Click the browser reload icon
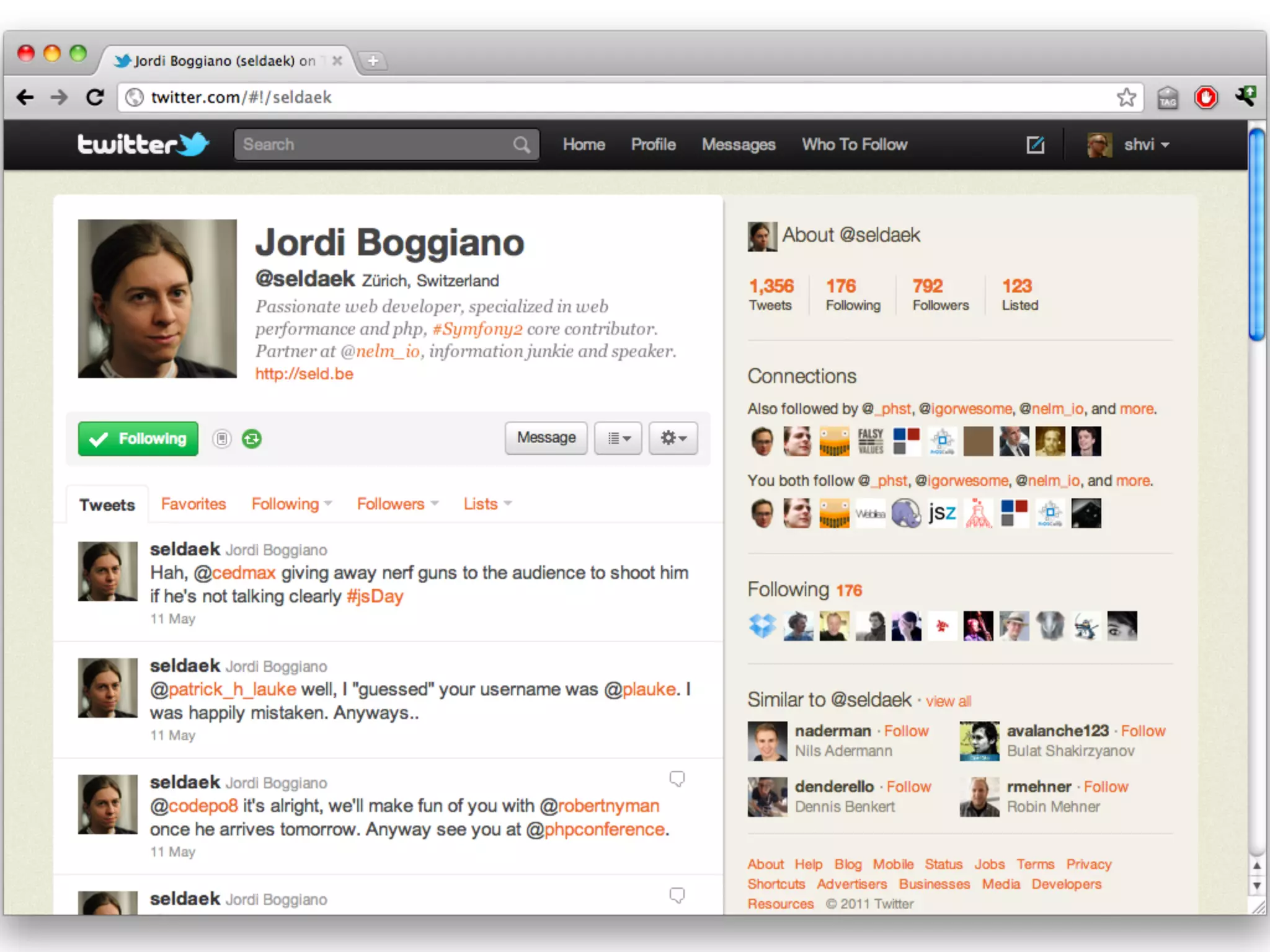 (95, 97)
